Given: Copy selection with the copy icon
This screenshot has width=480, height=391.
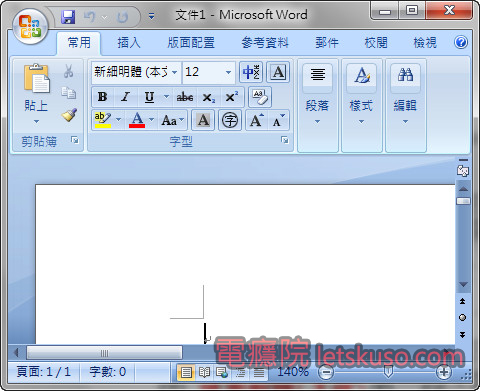Looking at the screenshot, I should click(x=68, y=93).
